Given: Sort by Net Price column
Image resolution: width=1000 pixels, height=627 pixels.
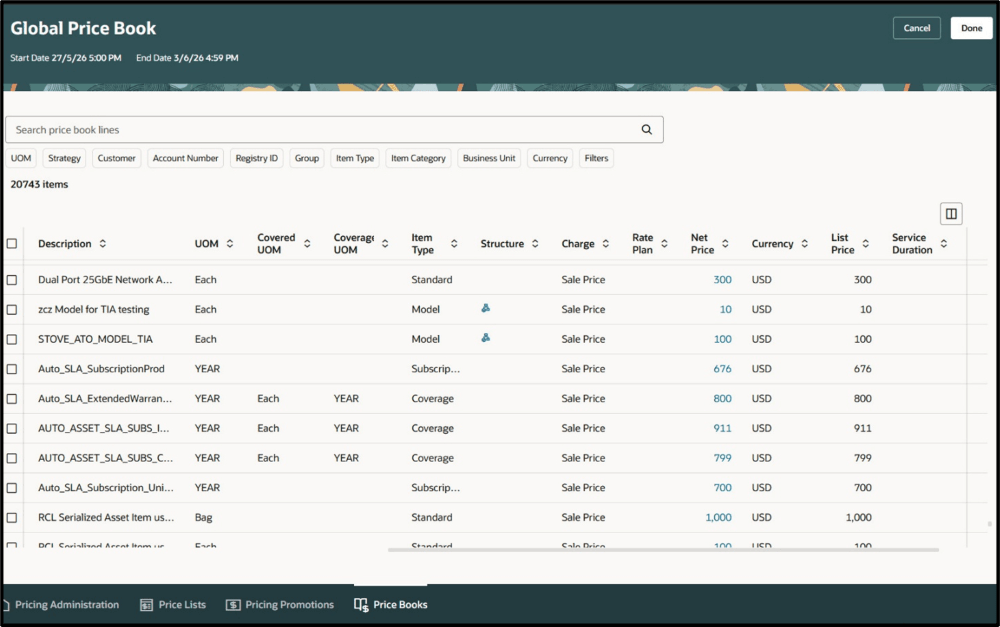Looking at the screenshot, I should [725, 244].
